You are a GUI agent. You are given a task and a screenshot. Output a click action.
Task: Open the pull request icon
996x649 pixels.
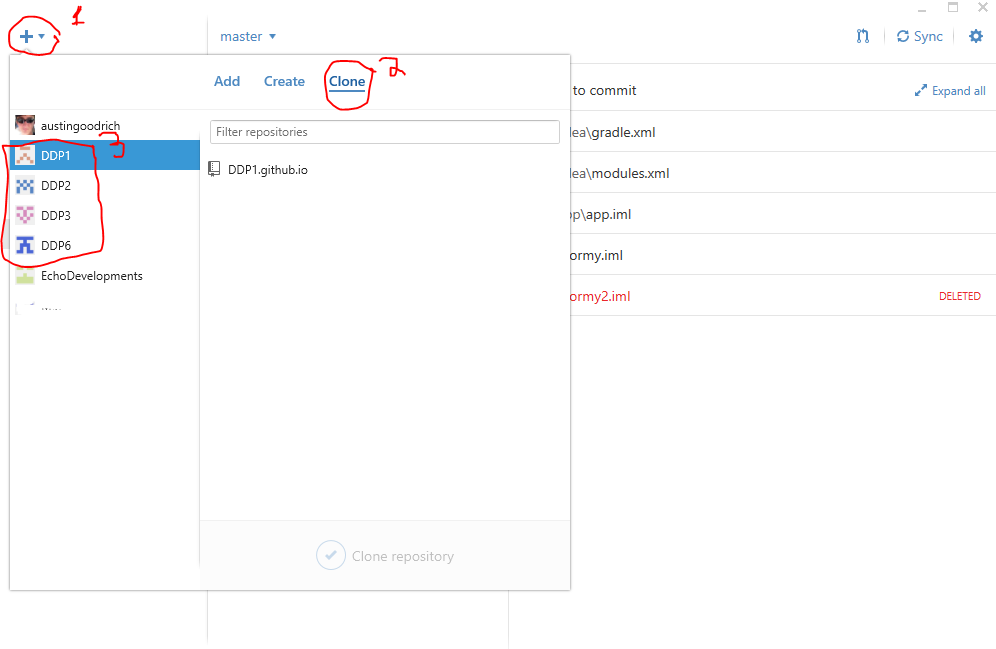point(862,36)
